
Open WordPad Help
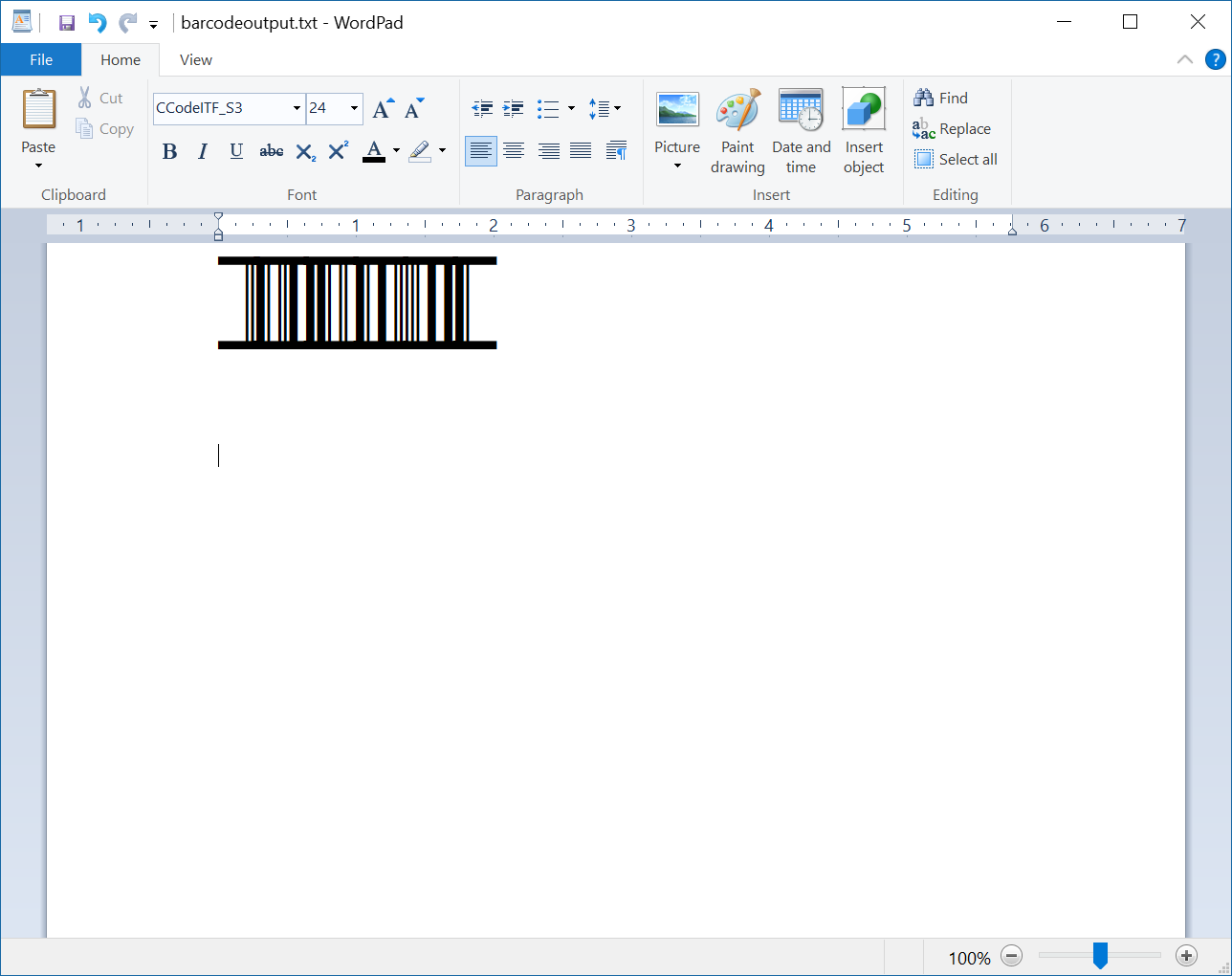(1216, 59)
